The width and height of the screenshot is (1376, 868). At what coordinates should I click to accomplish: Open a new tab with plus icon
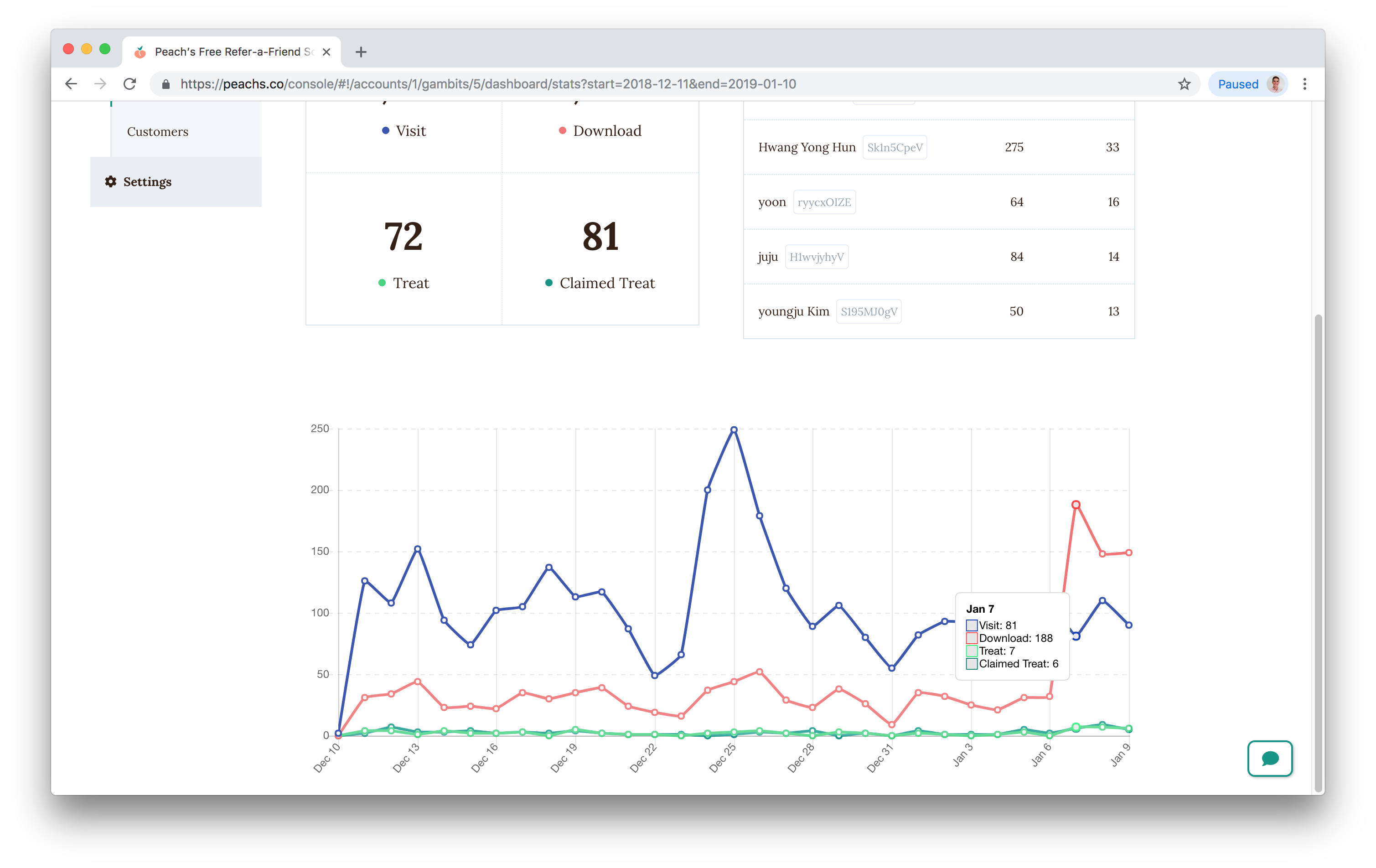tap(361, 52)
